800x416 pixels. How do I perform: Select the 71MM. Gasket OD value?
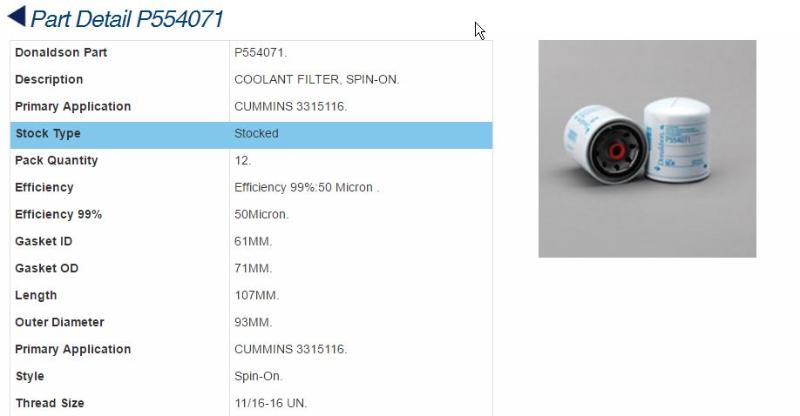(253, 268)
